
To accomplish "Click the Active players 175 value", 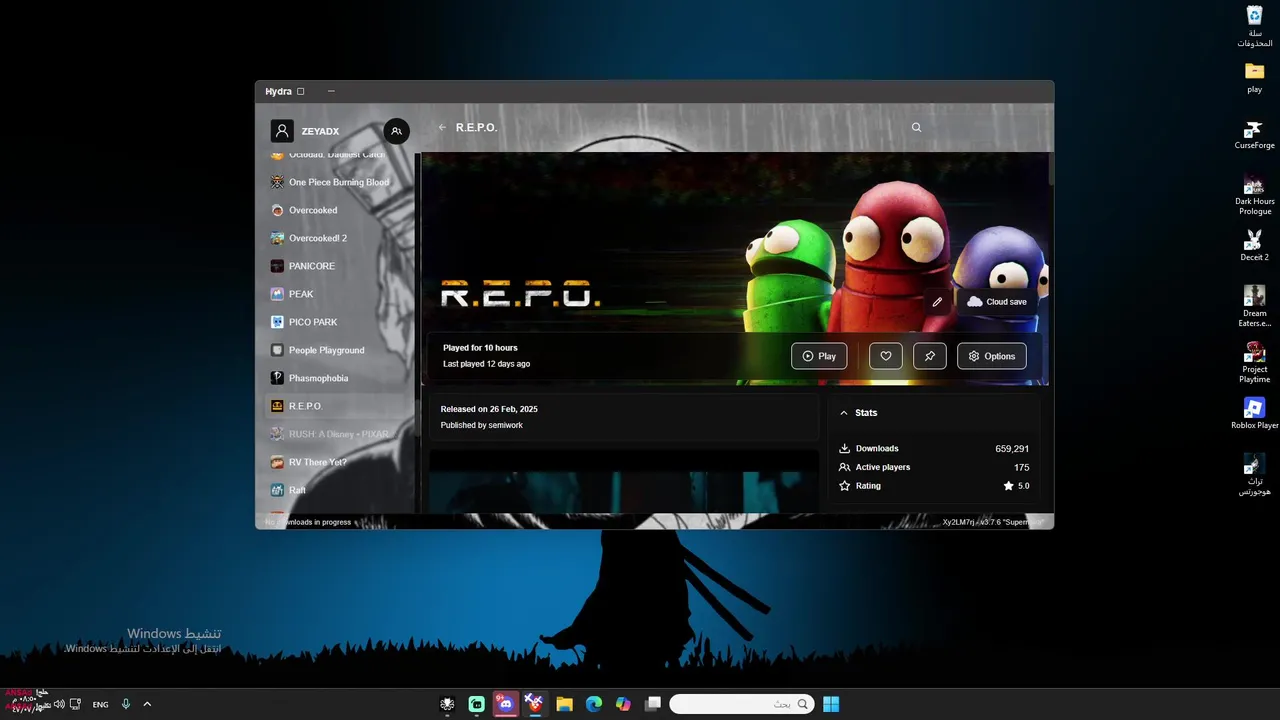I will tap(1021, 467).
